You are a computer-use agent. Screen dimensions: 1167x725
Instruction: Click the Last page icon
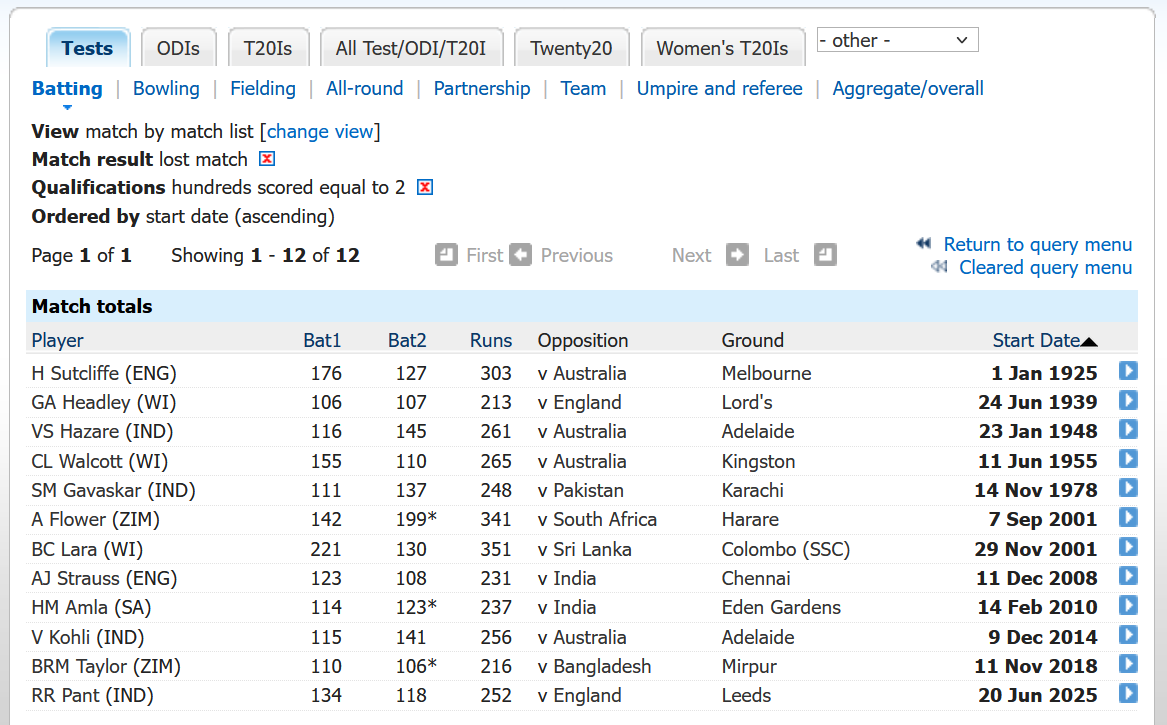pos(825,255)
